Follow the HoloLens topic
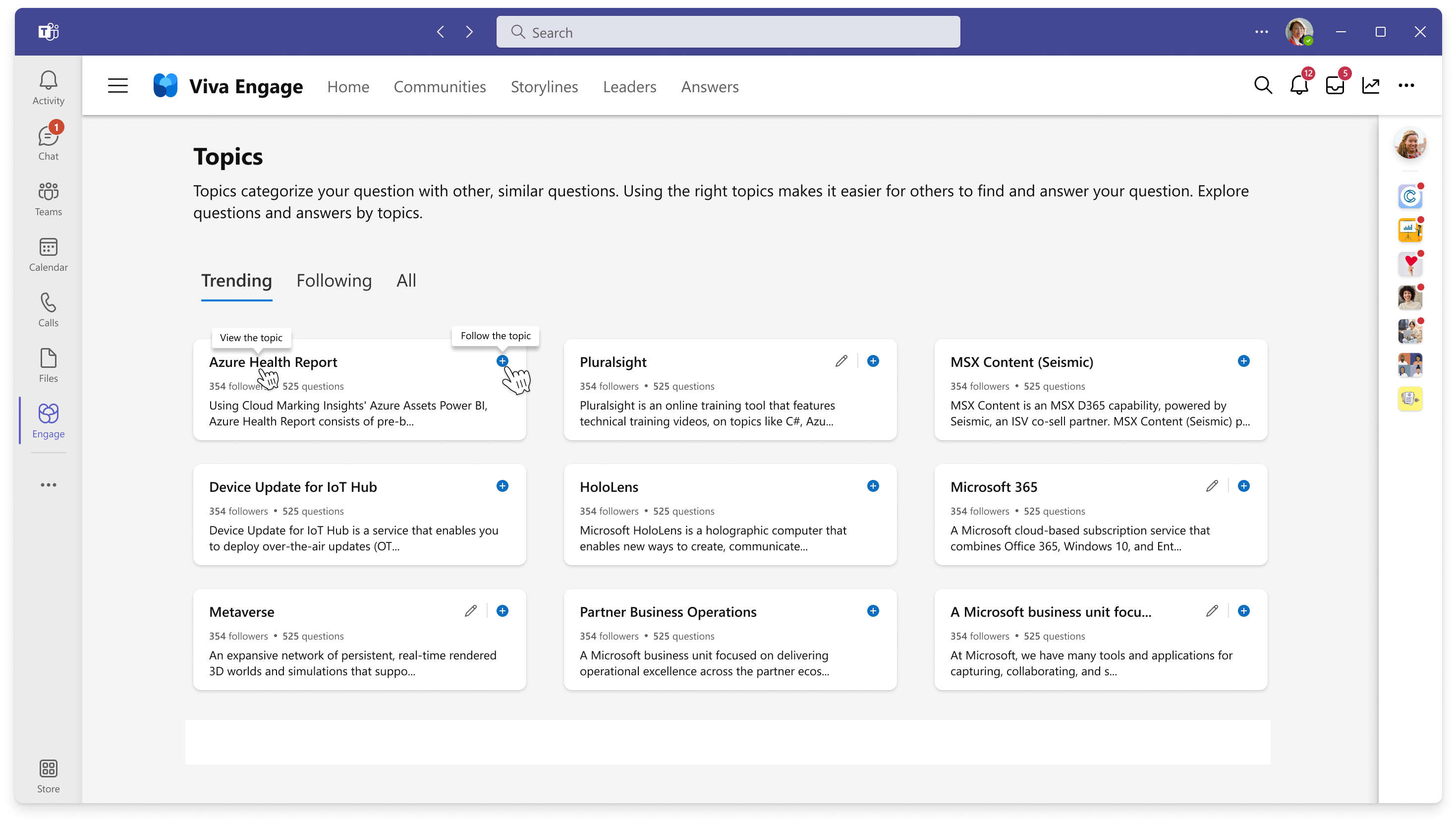1456x824 pixels. (x=872, y=486)
